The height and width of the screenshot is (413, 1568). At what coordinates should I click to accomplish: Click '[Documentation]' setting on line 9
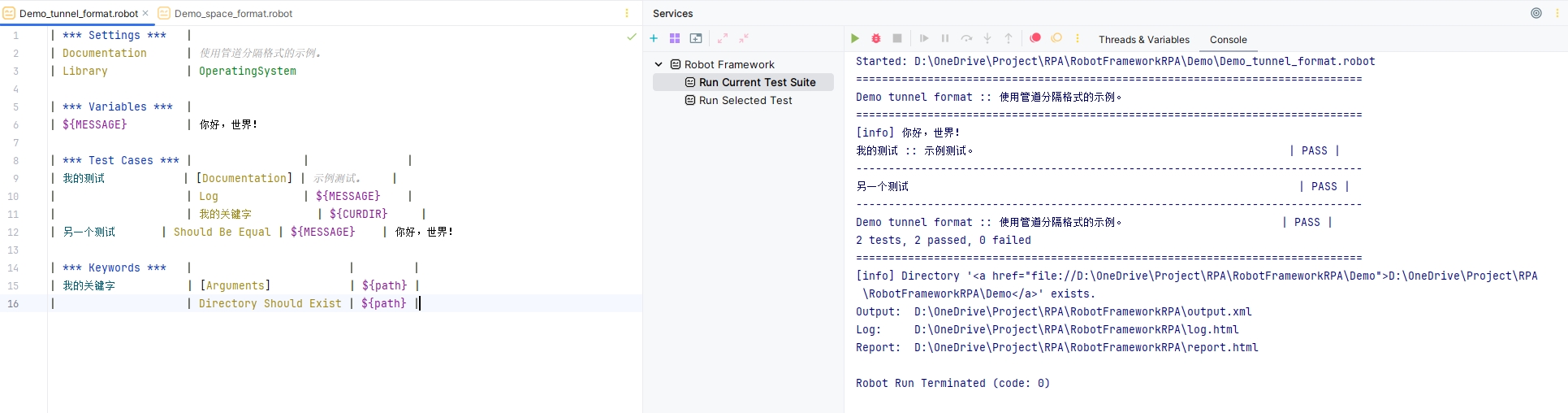pyautogui.click(x=244, y=178)
